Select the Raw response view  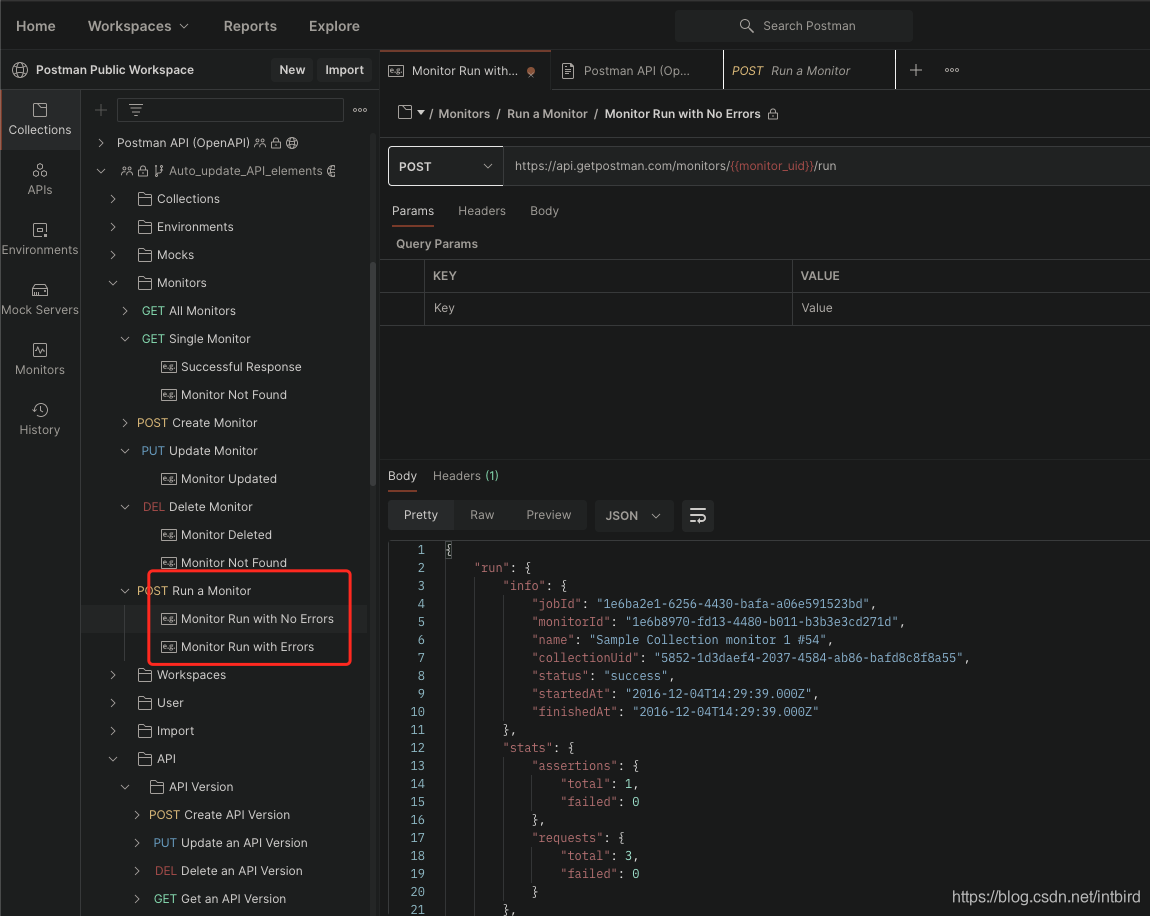point(482,515)
